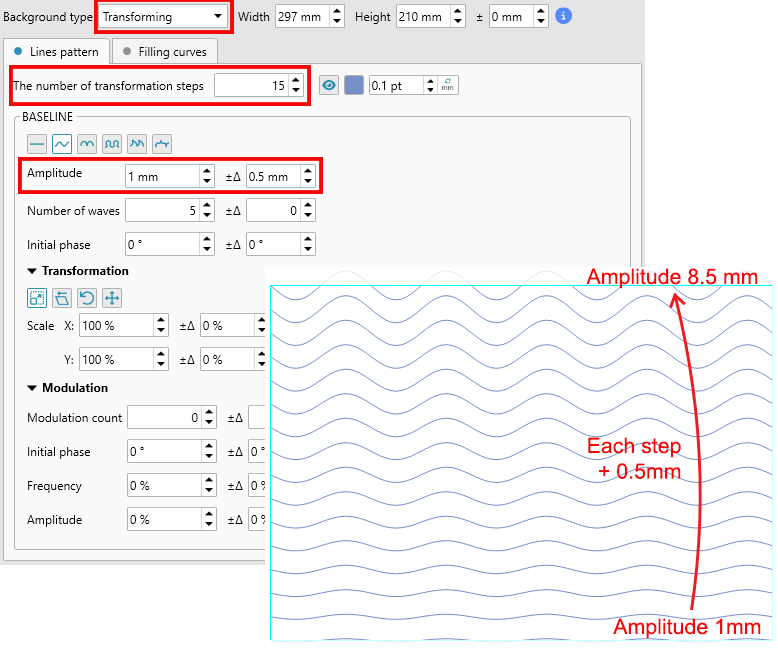Screen dimensions: 778x648
Task: Click the Amplitude 1 mm input field
Action: pos(161,177)
